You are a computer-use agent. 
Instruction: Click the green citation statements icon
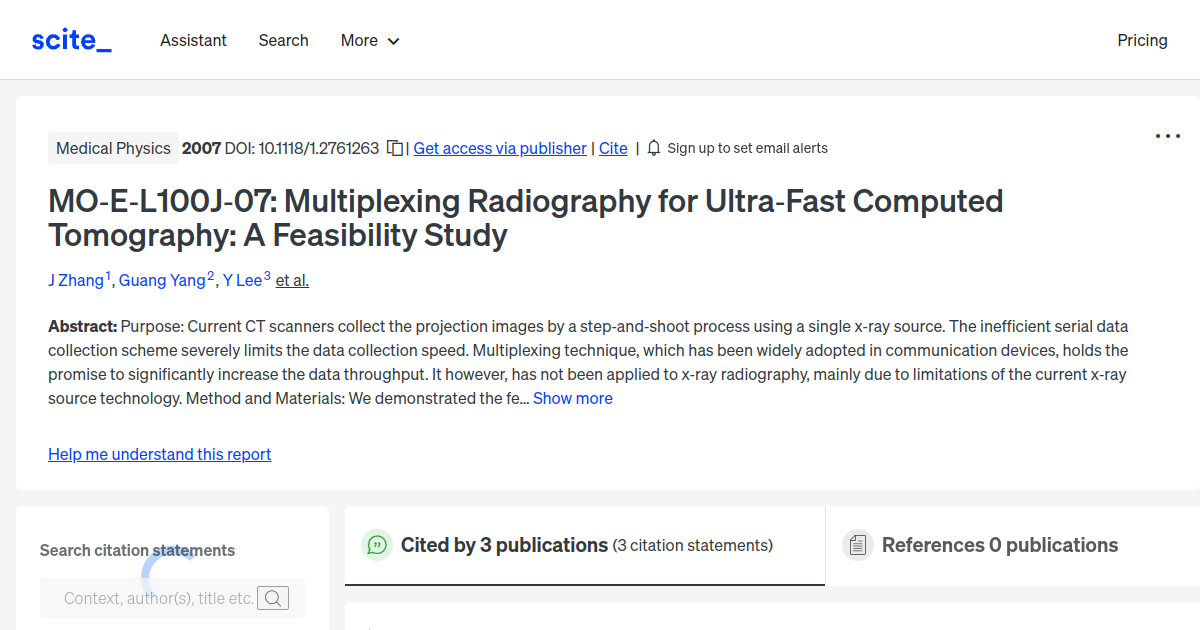376,545
